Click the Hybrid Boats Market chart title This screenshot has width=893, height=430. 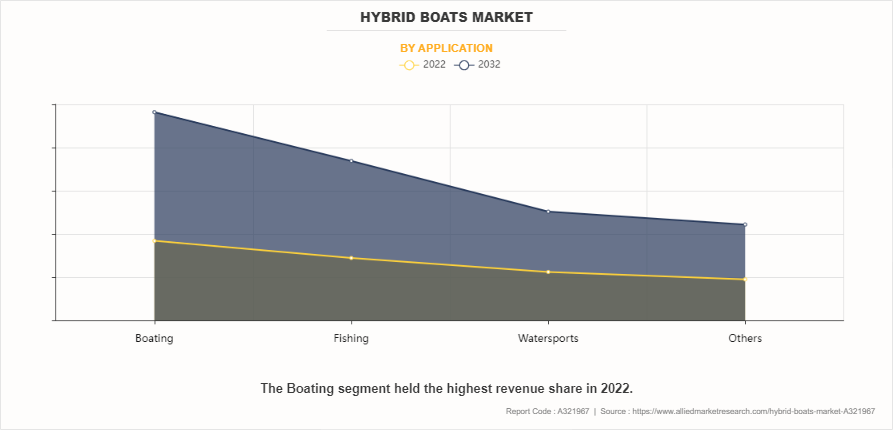[446, 17]
